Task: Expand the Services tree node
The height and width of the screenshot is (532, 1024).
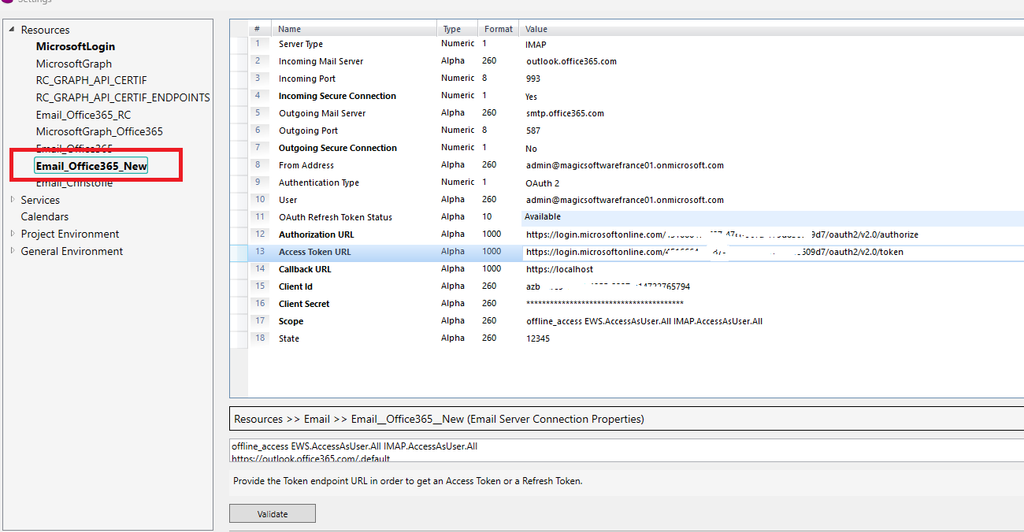Action: (12, 199)
